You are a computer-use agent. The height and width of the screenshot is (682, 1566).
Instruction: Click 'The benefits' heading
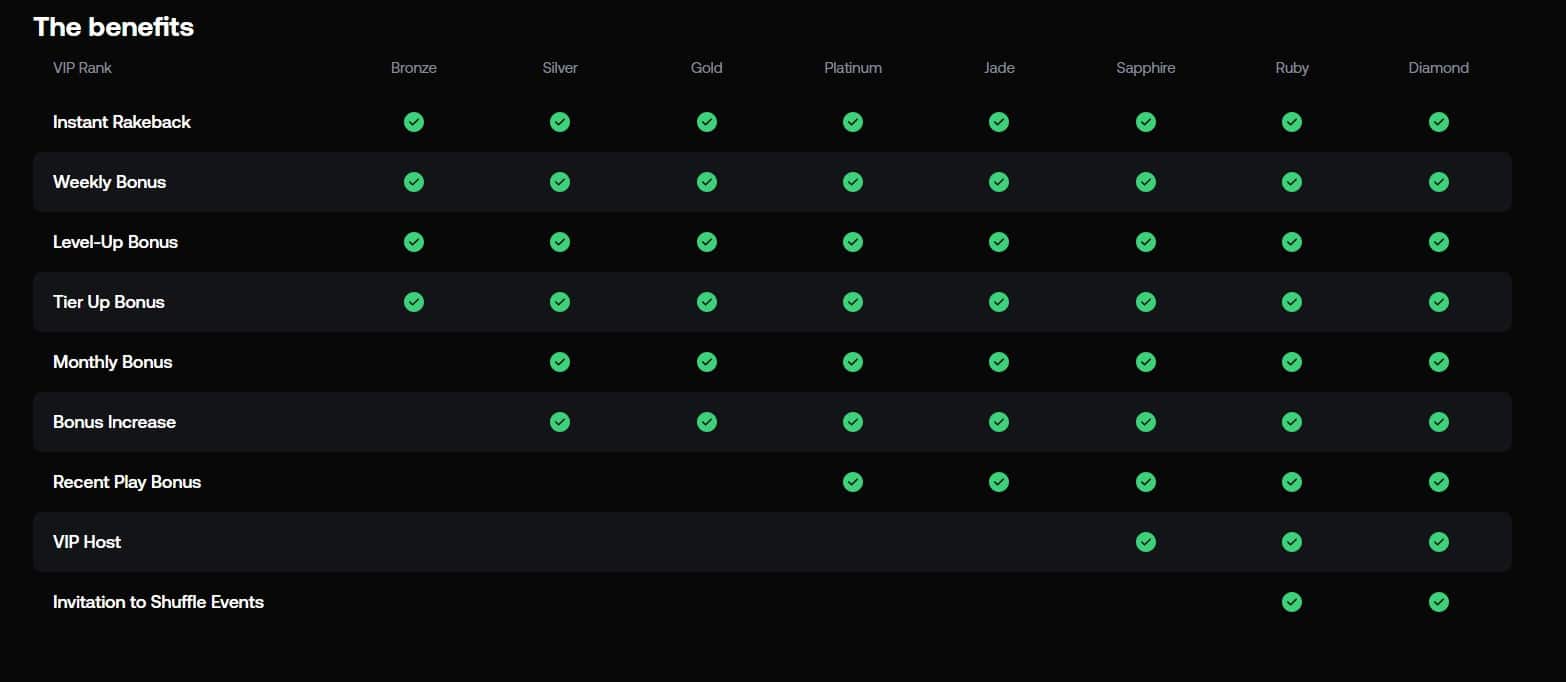pos(113,27)
